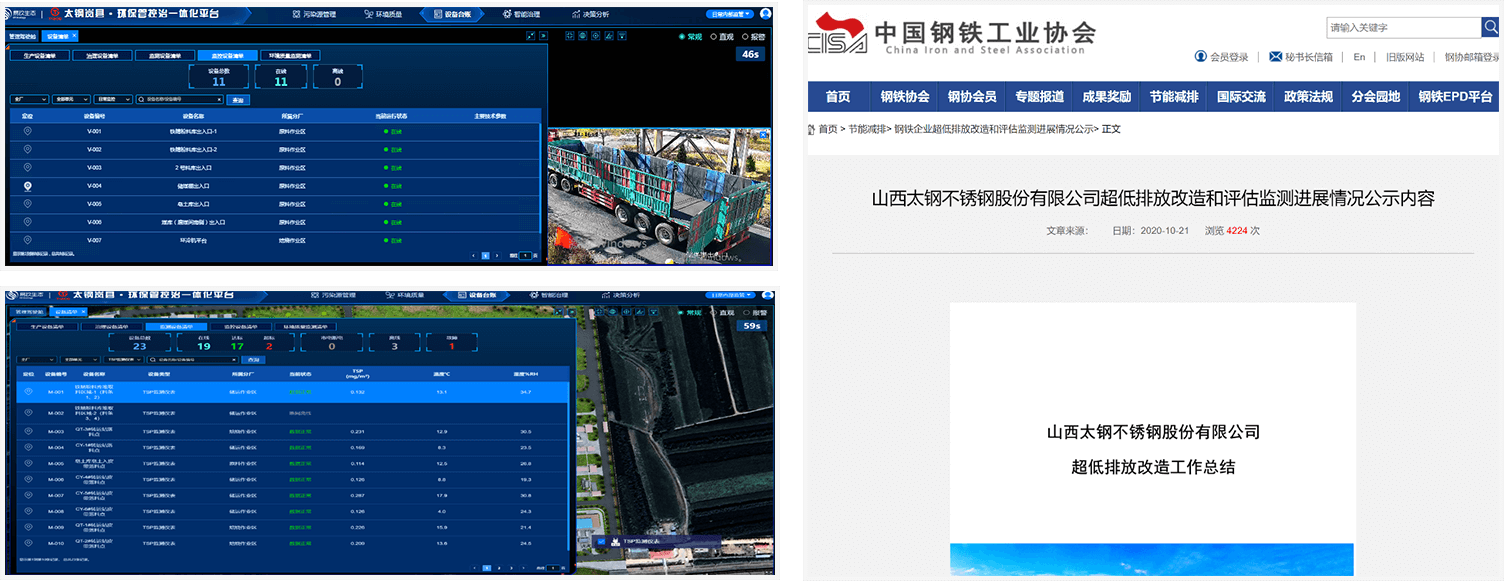
Task: Switch language with the En link
Action: [x=1359, y=57]
